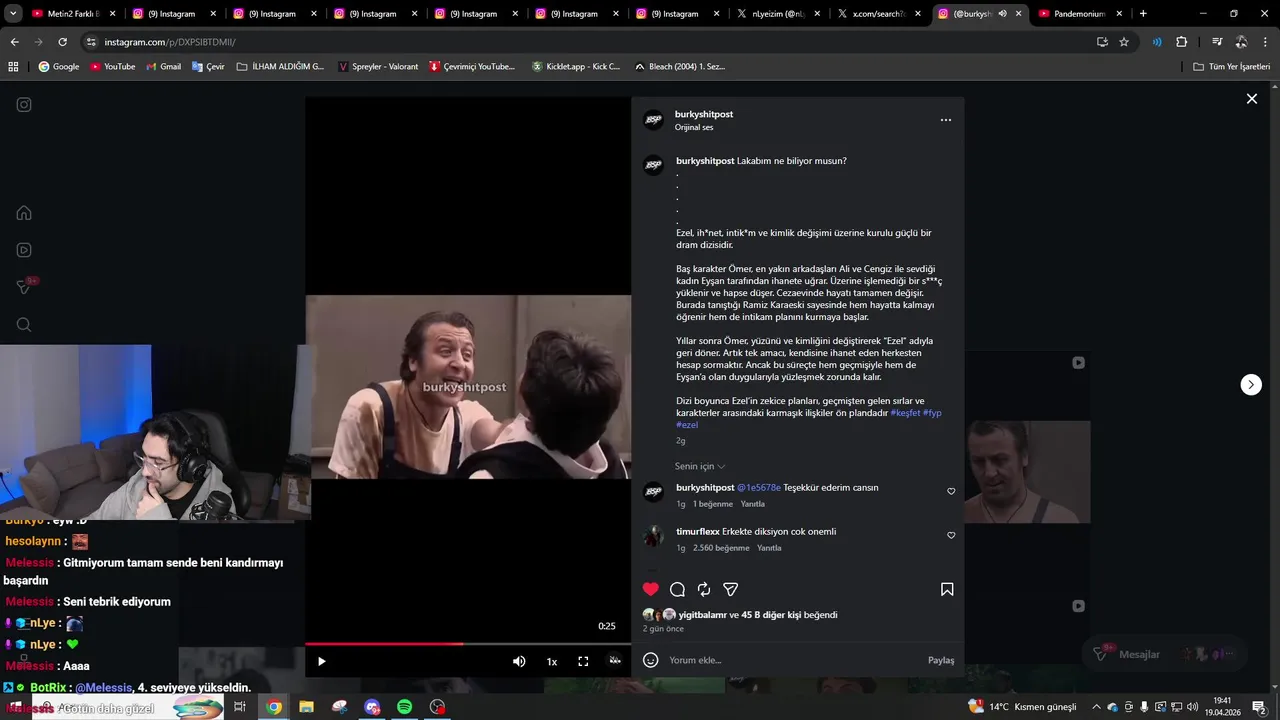Click the #ezel hashtag link
1280x720 pixels.
pyautogui.click(x=687, y=425)
